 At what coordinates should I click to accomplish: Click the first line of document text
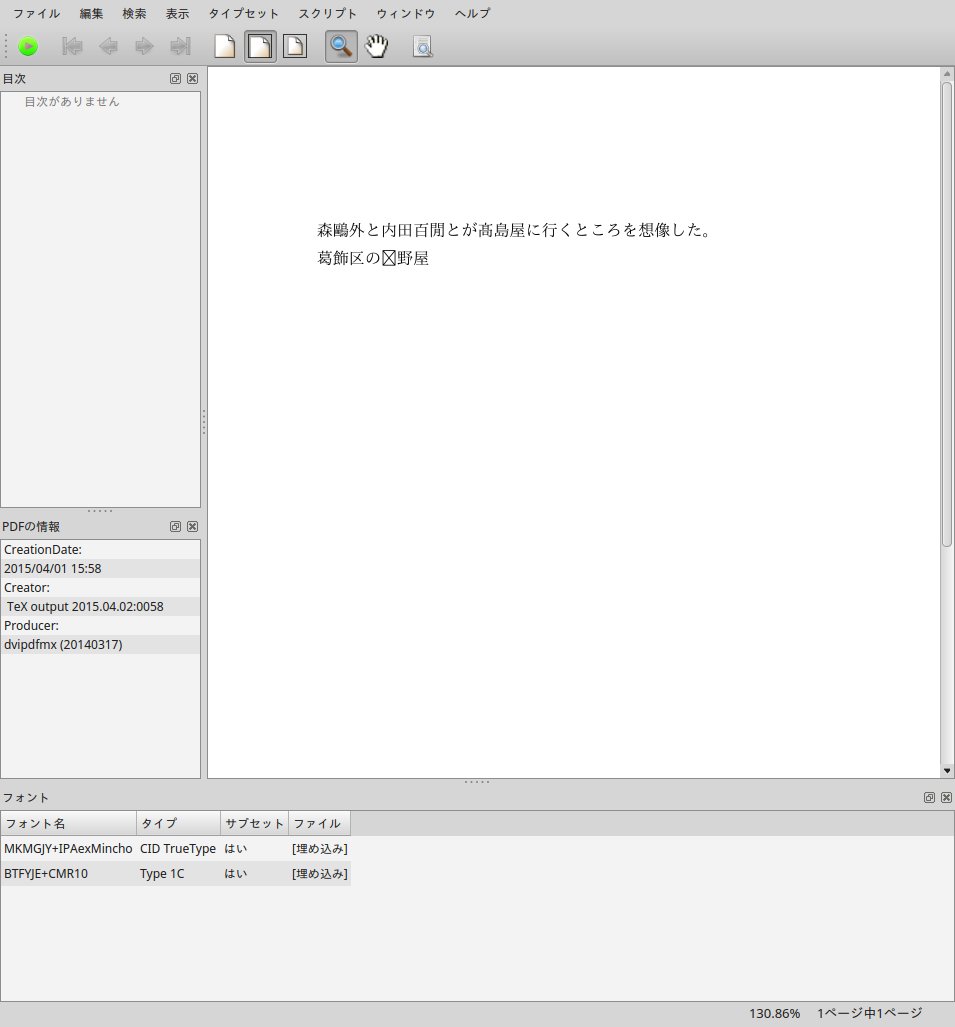point(515,230)
